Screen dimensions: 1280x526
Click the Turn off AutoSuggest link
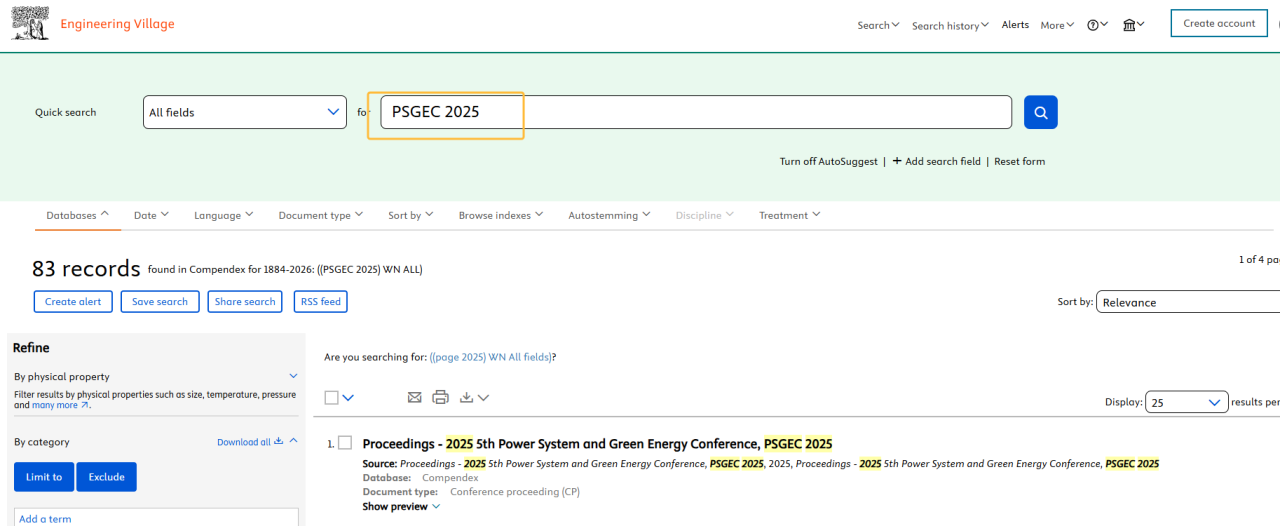(x=828, y=161)
